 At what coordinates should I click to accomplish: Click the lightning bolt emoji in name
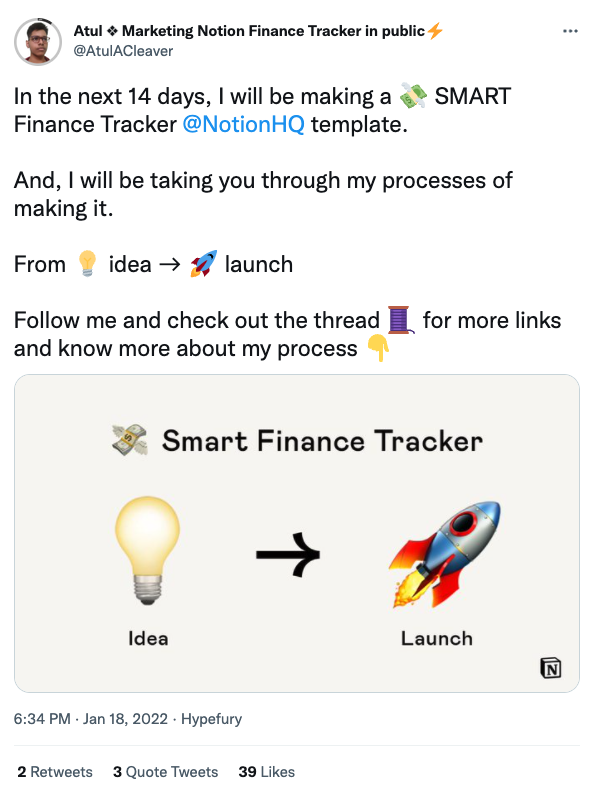[435, 31]
